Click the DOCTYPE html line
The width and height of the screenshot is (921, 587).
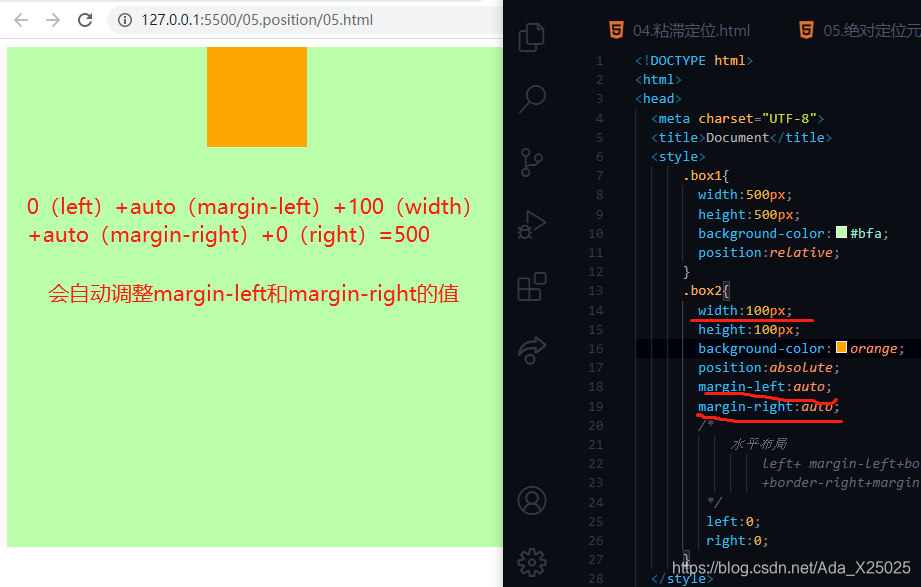pos(694,61)
